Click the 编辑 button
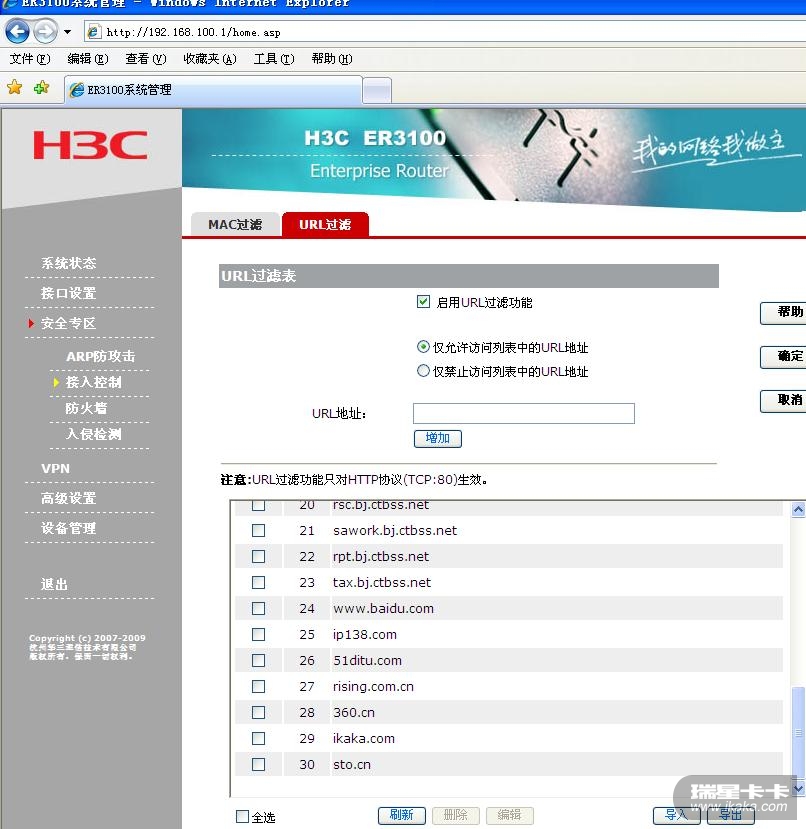This screenshot has height=829, width=806. [510, 815]
